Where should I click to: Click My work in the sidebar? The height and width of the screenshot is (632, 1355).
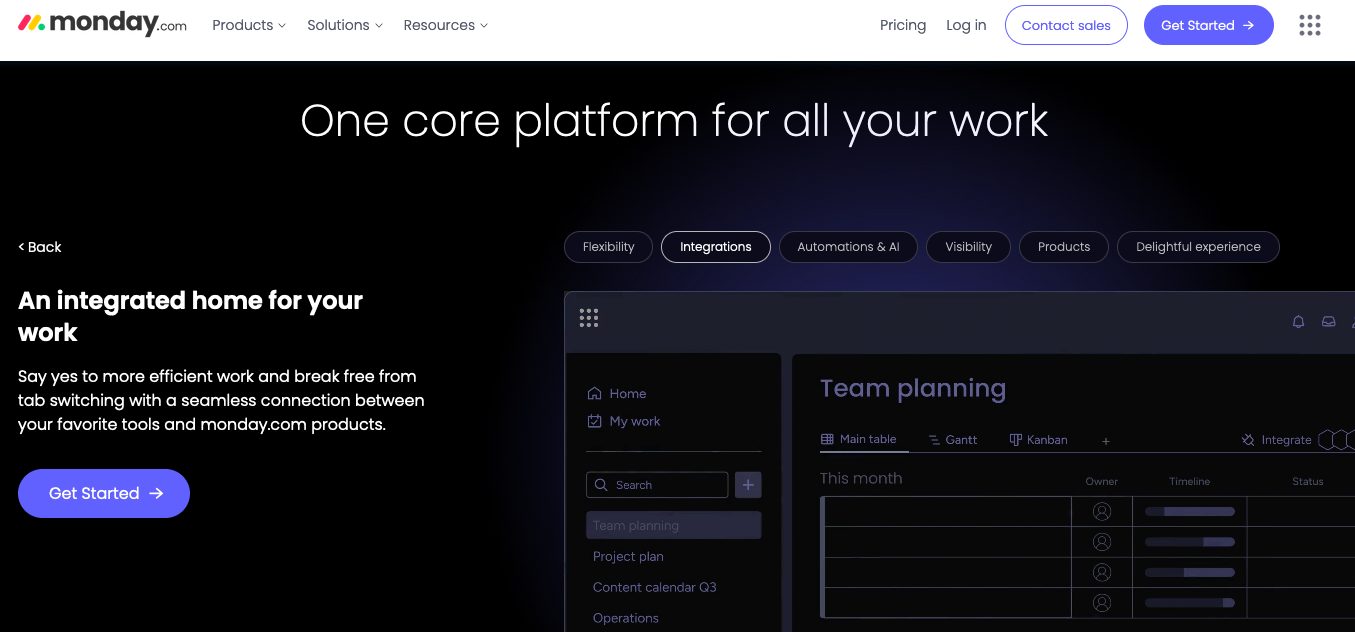635,421
